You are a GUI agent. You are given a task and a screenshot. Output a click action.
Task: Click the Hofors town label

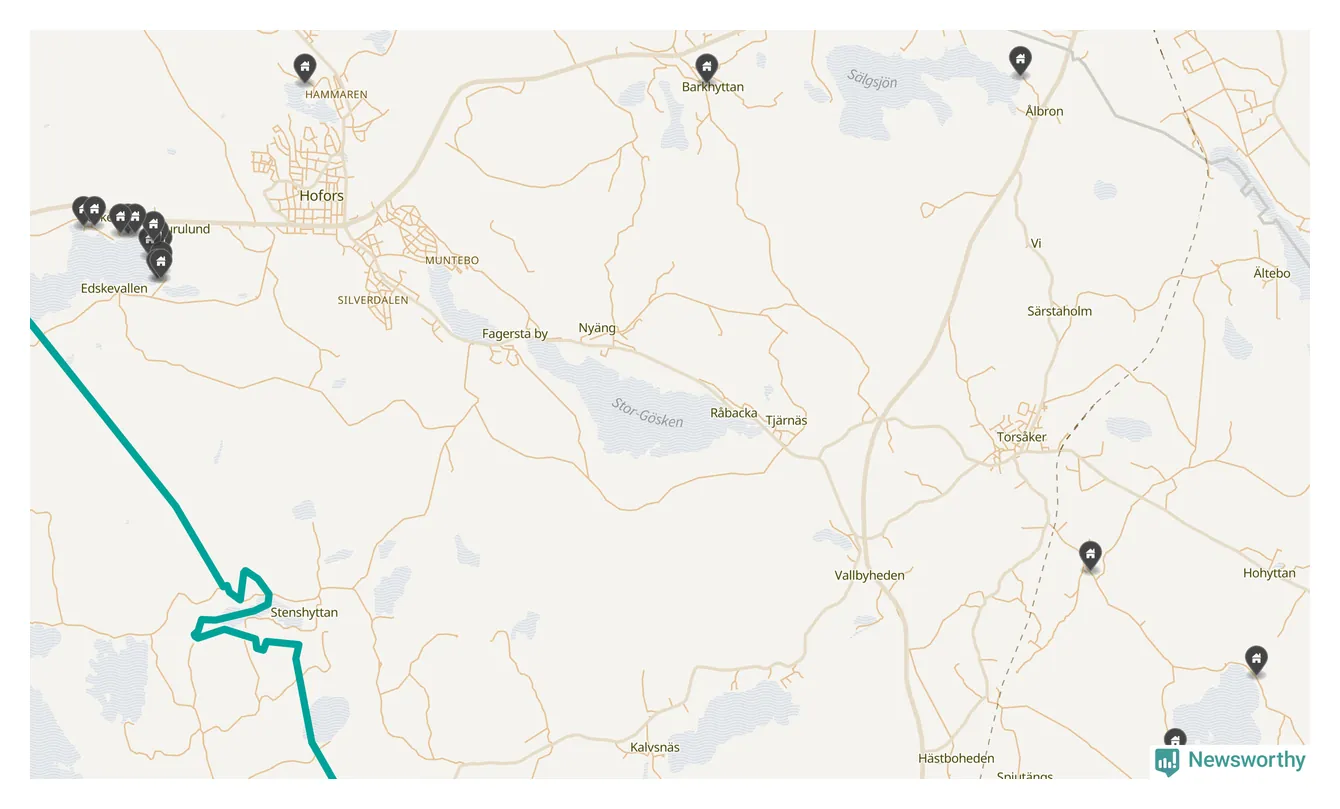click(x=321, y=196)
